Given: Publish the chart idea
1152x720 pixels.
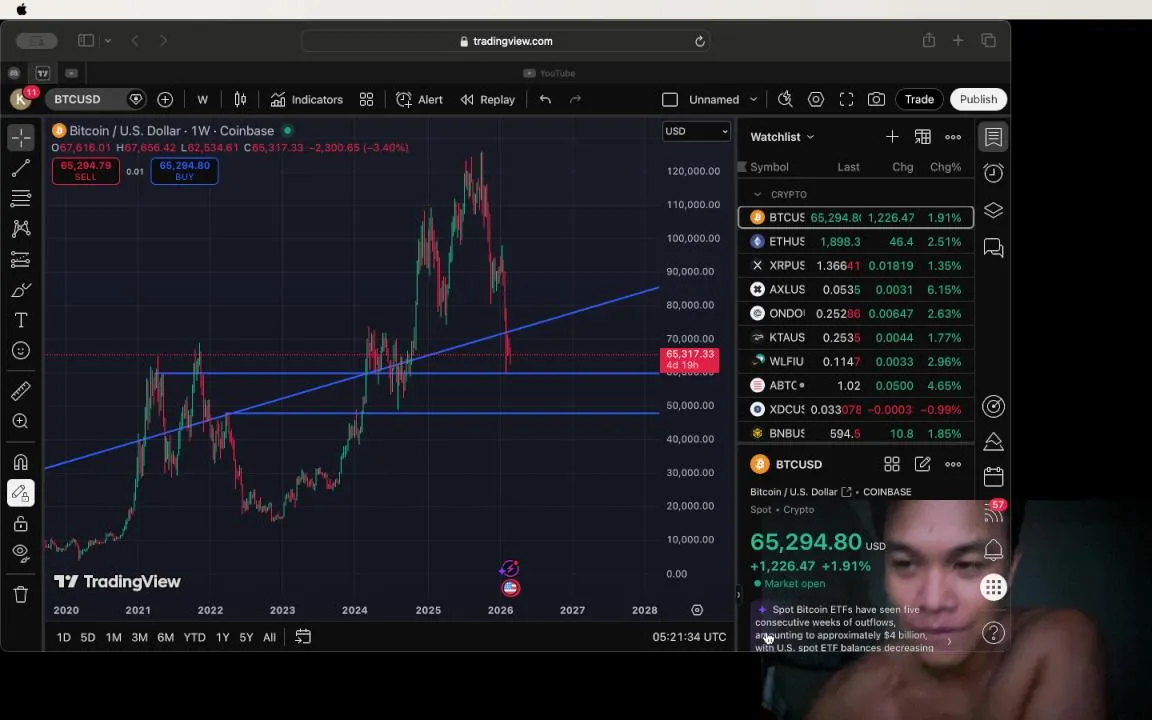Looking at the screenshot, I should pyautogui.click(x=978, y=99).
